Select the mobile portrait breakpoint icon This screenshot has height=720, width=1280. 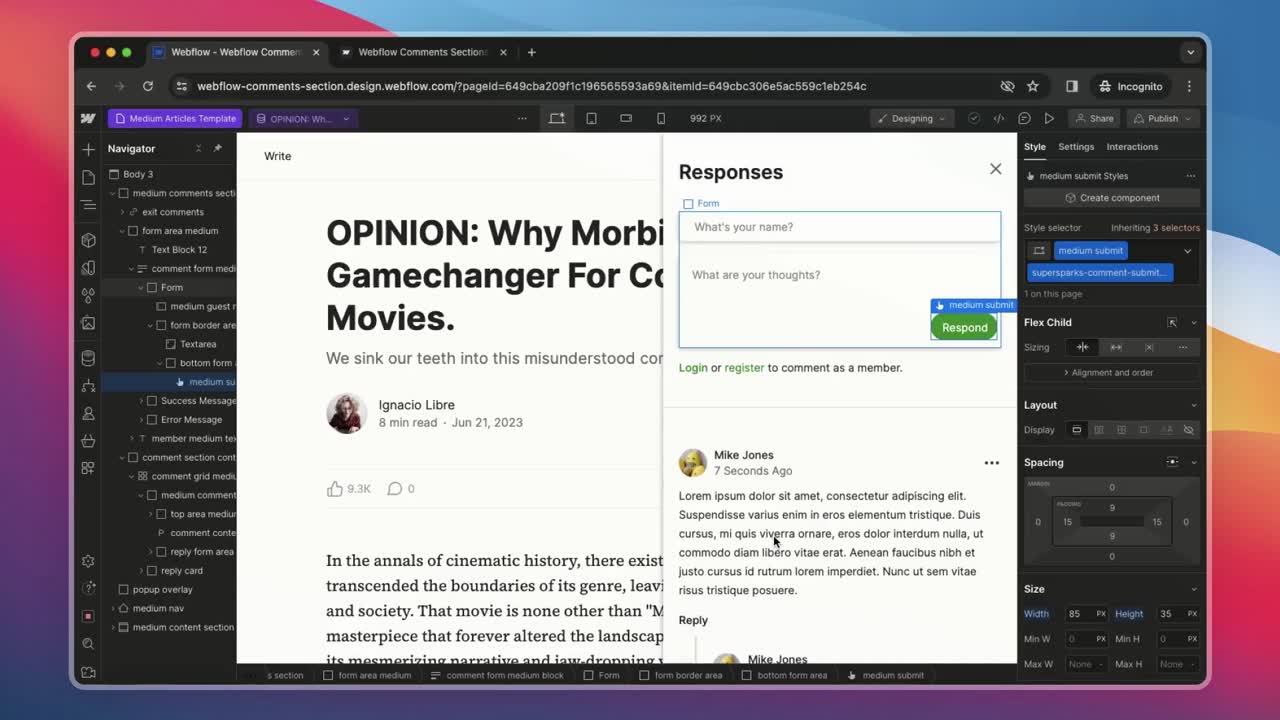(x=660, y=118)
